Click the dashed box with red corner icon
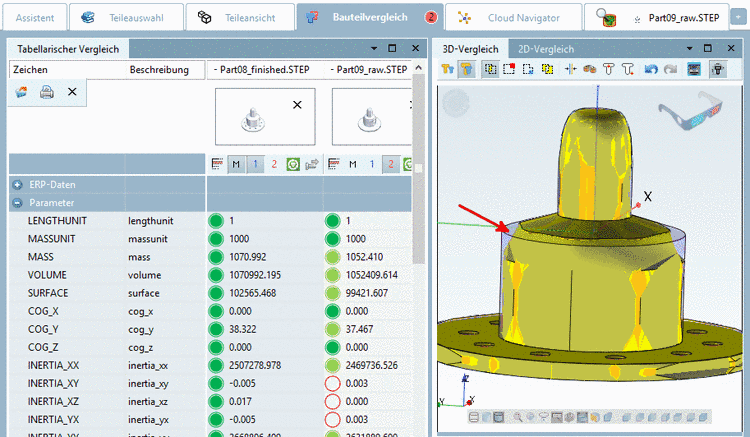This screenshot has width=750, height=437. click(x=509, y=69)
